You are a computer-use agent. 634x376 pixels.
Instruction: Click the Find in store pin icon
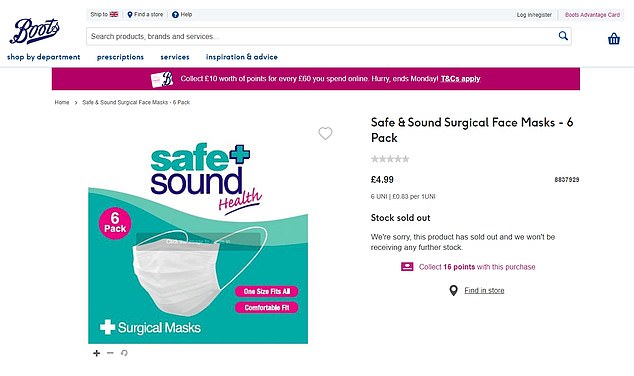pyautogui.click(x=454, y=290)
